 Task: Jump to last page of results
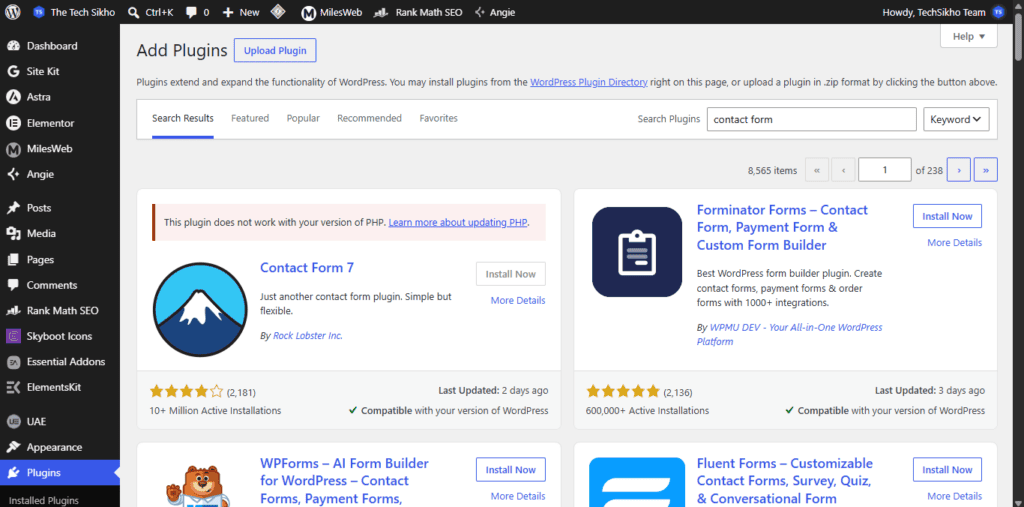point(985,170)
